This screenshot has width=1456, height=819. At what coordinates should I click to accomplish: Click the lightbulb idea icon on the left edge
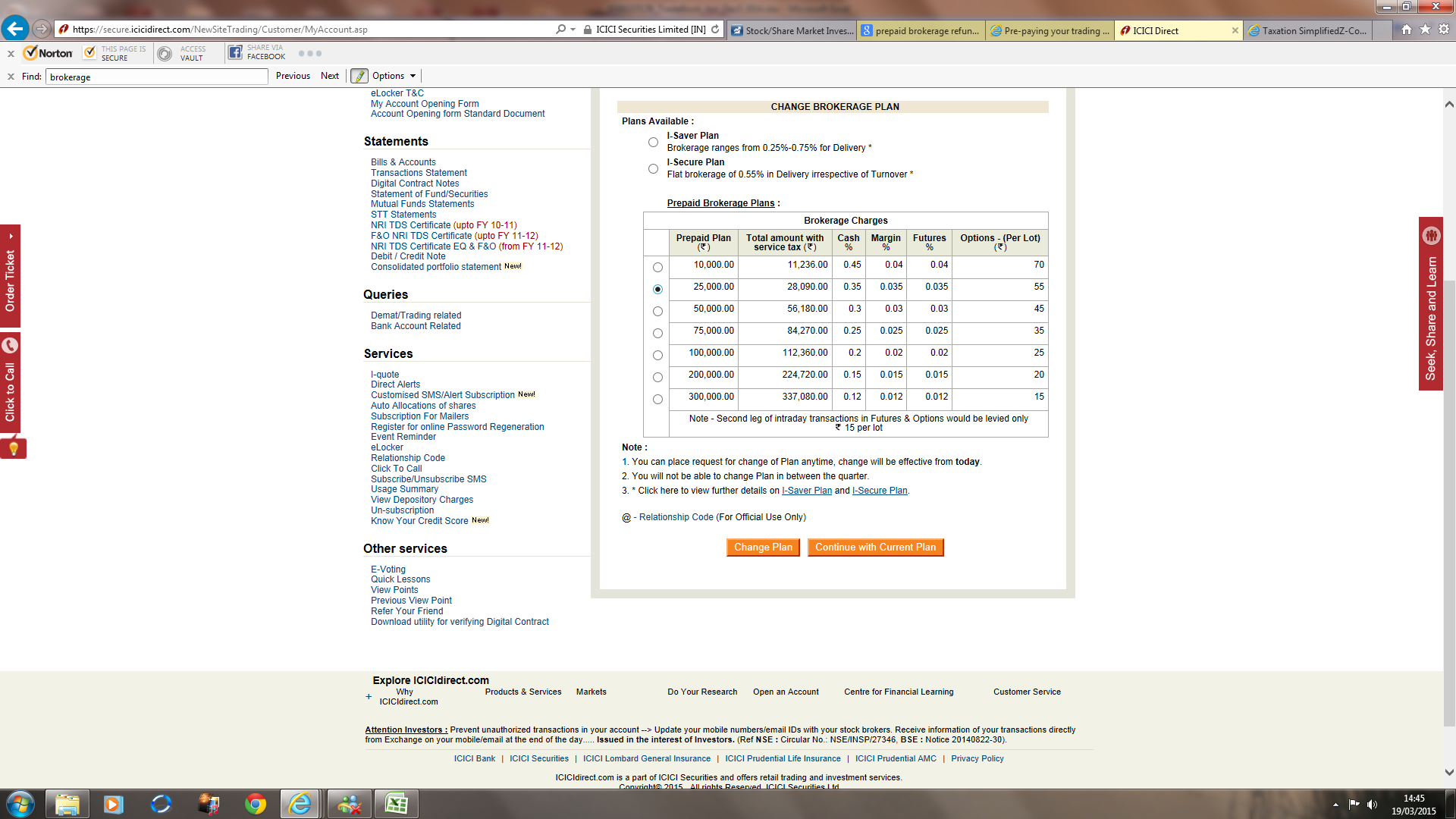tap(13, 449)
